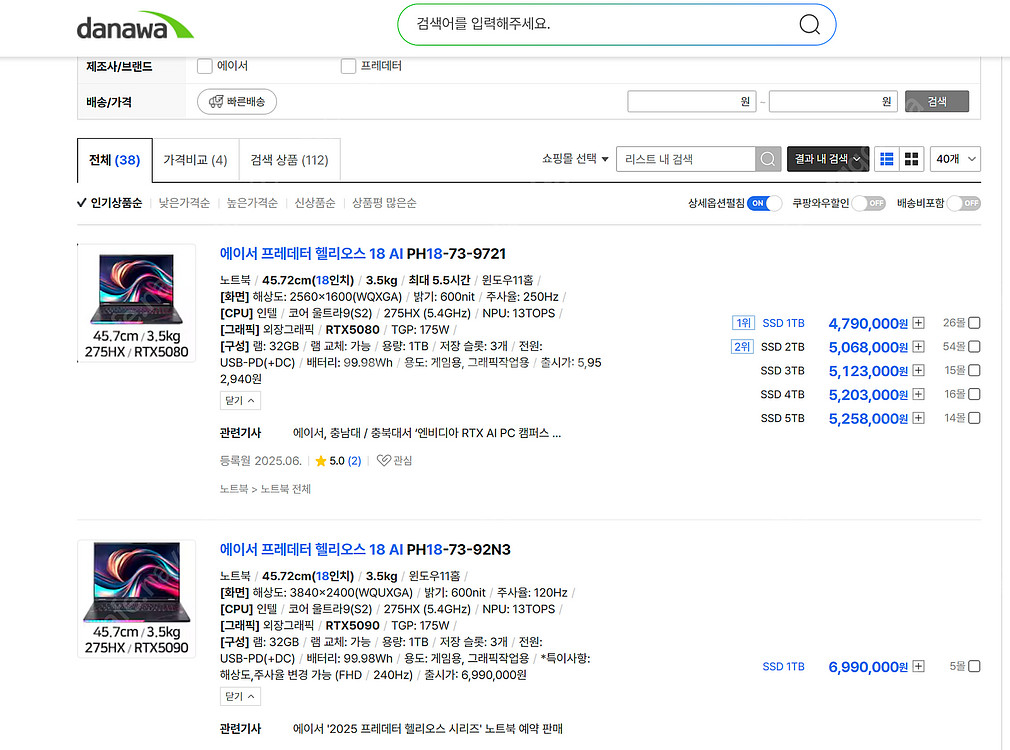Switch to grid view icon
The height and width of the screenshot is (750, 1010).
pos(911,159)
